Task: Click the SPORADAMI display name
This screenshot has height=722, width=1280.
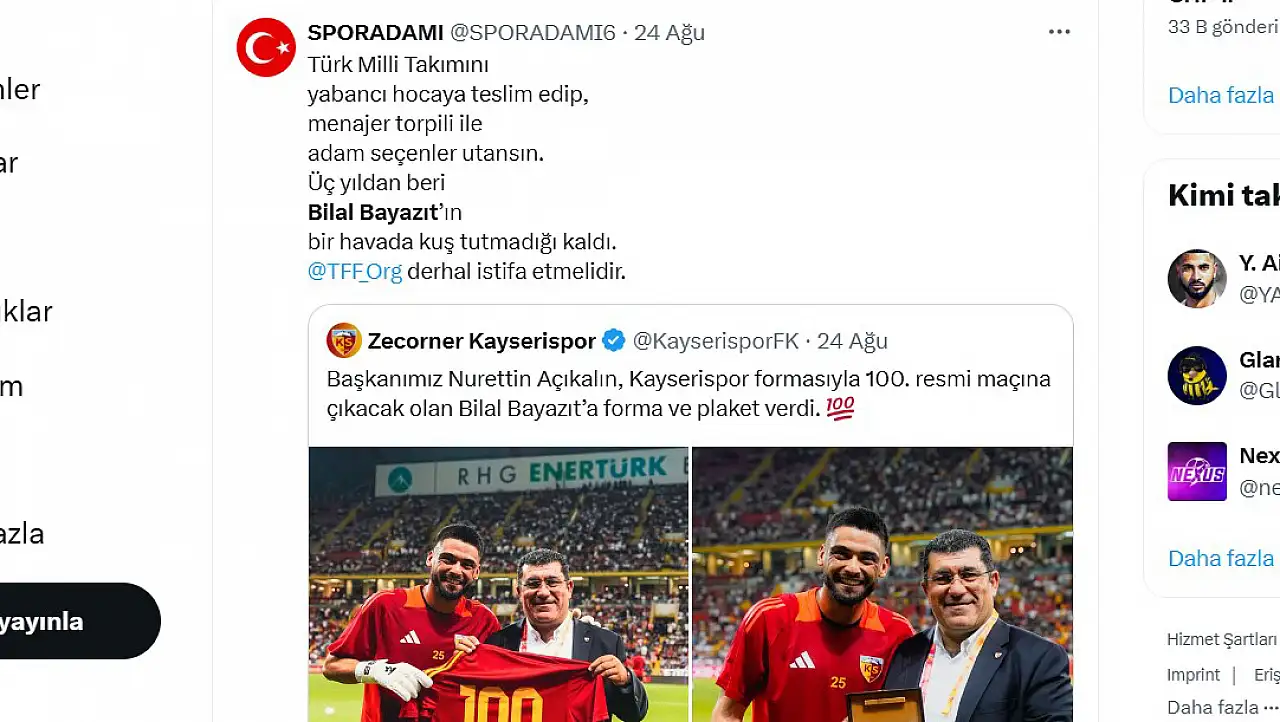Action: [x=375, y=32]
